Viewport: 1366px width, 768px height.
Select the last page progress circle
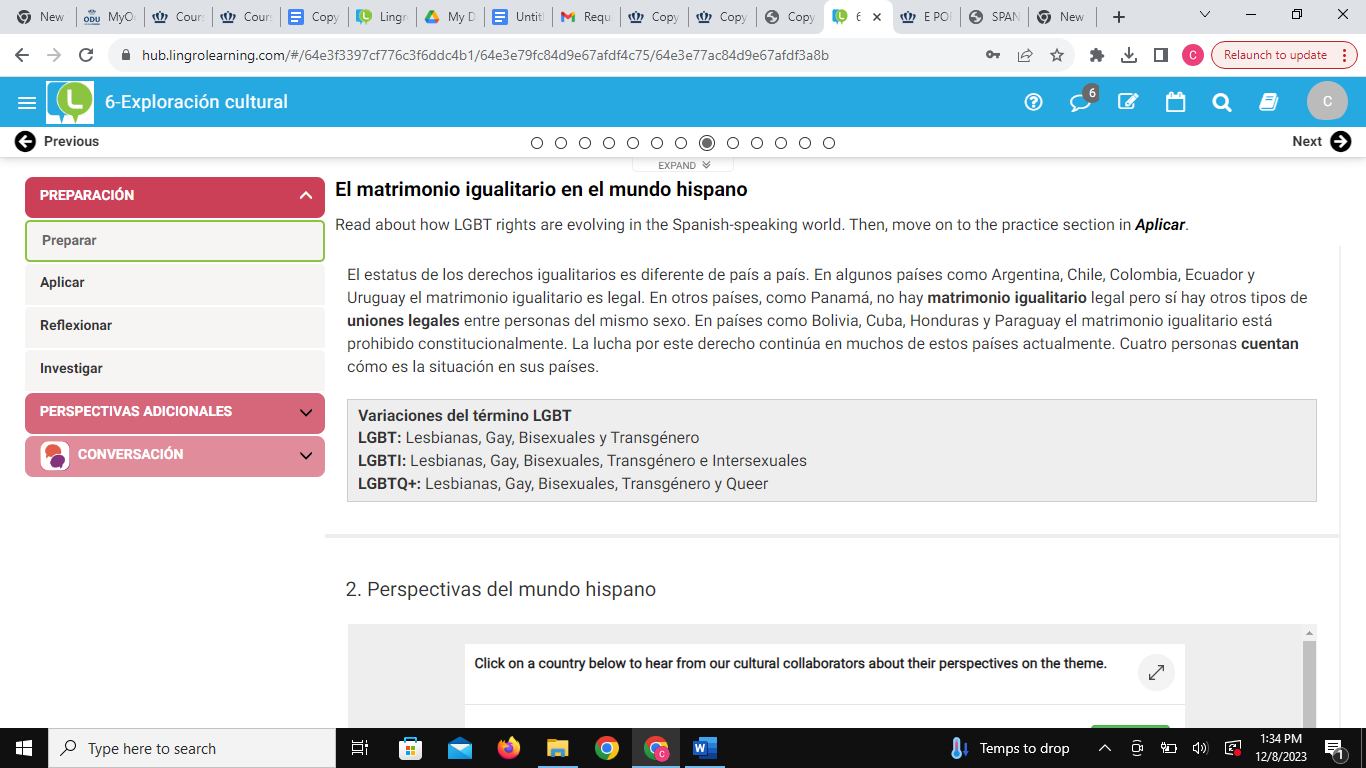pyautogui.click(x=829, y=143)
